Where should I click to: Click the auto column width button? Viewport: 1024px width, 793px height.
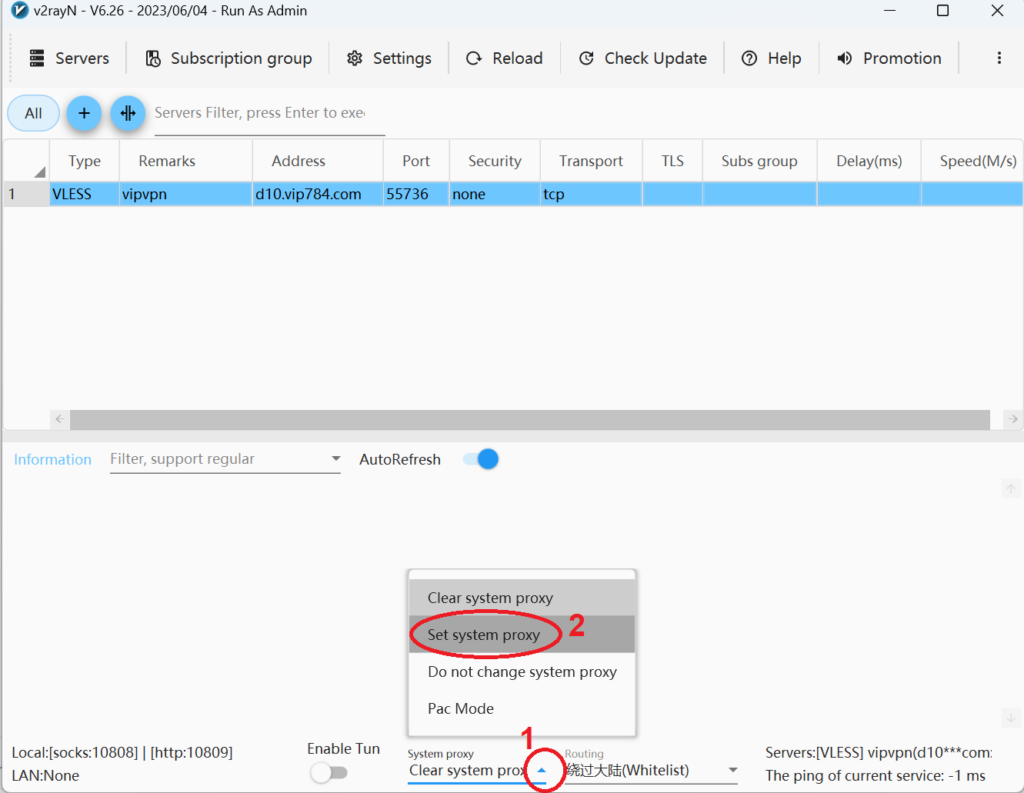point(128,113)
